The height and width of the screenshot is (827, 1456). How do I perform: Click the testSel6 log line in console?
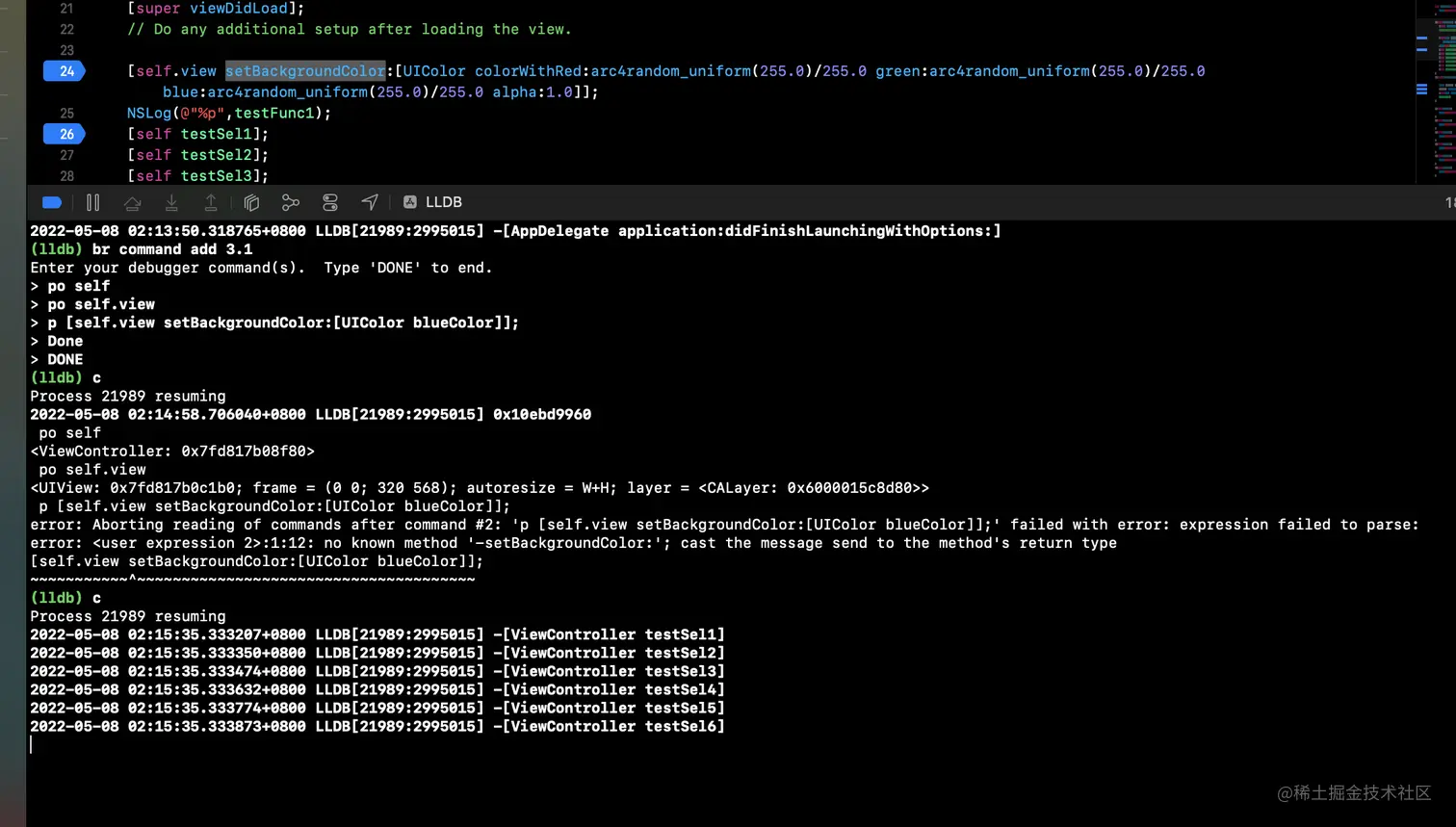377,727
